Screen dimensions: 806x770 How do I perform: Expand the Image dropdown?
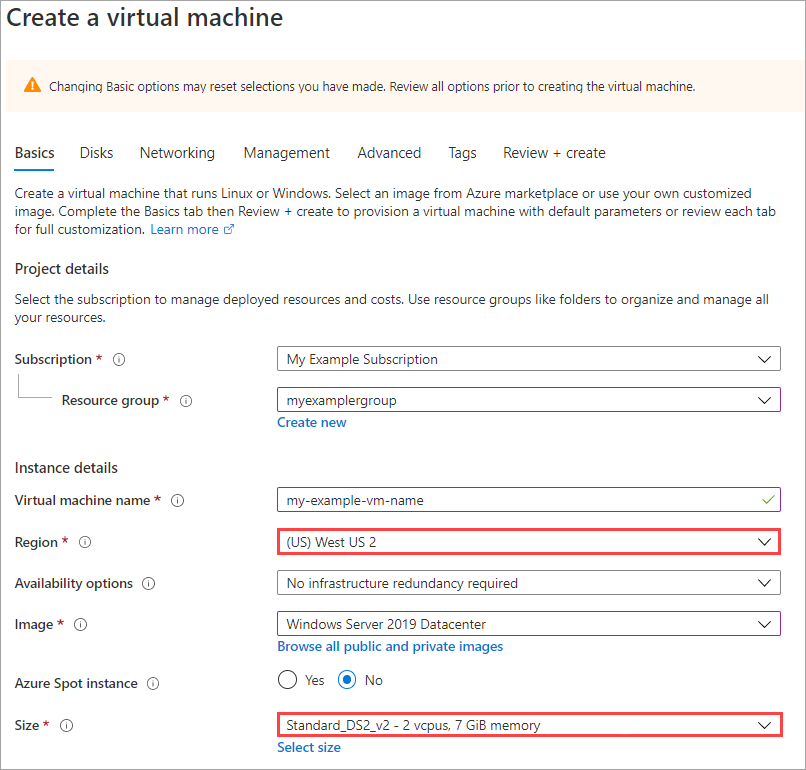[528, 624]
